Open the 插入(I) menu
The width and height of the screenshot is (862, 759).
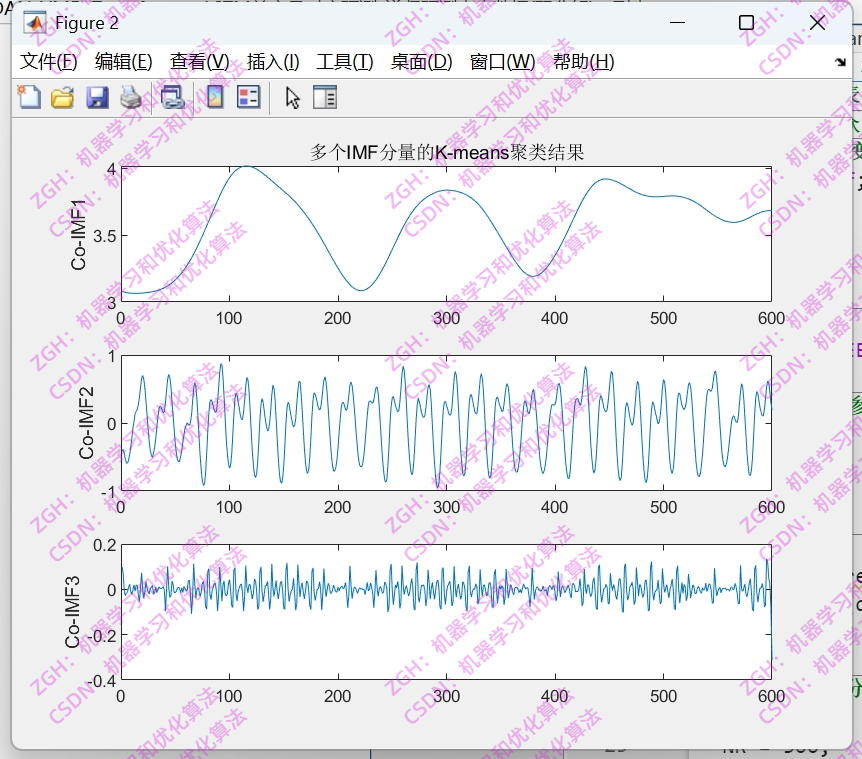[x=273, y=62]
